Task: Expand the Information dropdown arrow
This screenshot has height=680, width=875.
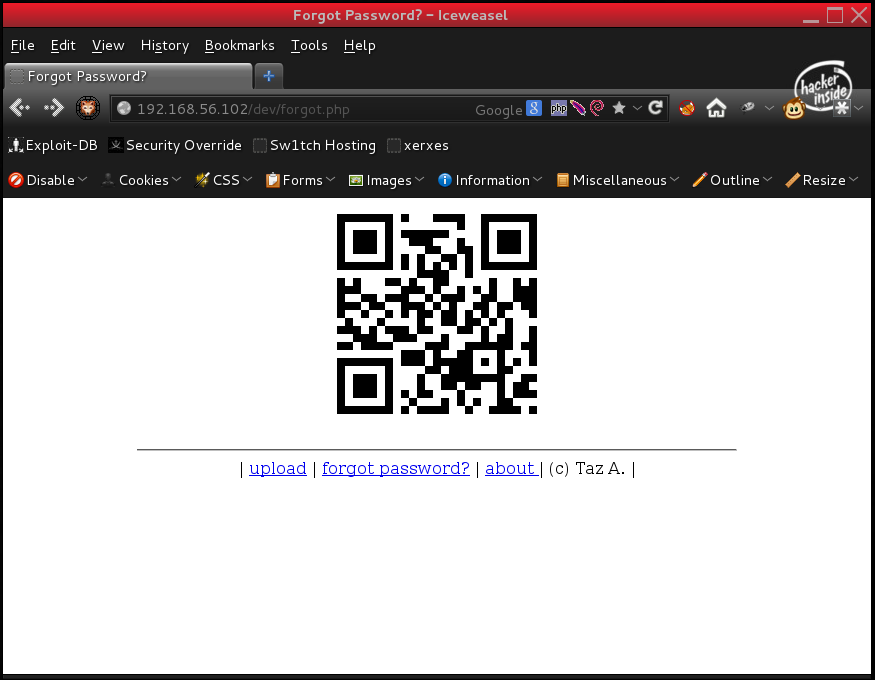Action: (537, 180)
